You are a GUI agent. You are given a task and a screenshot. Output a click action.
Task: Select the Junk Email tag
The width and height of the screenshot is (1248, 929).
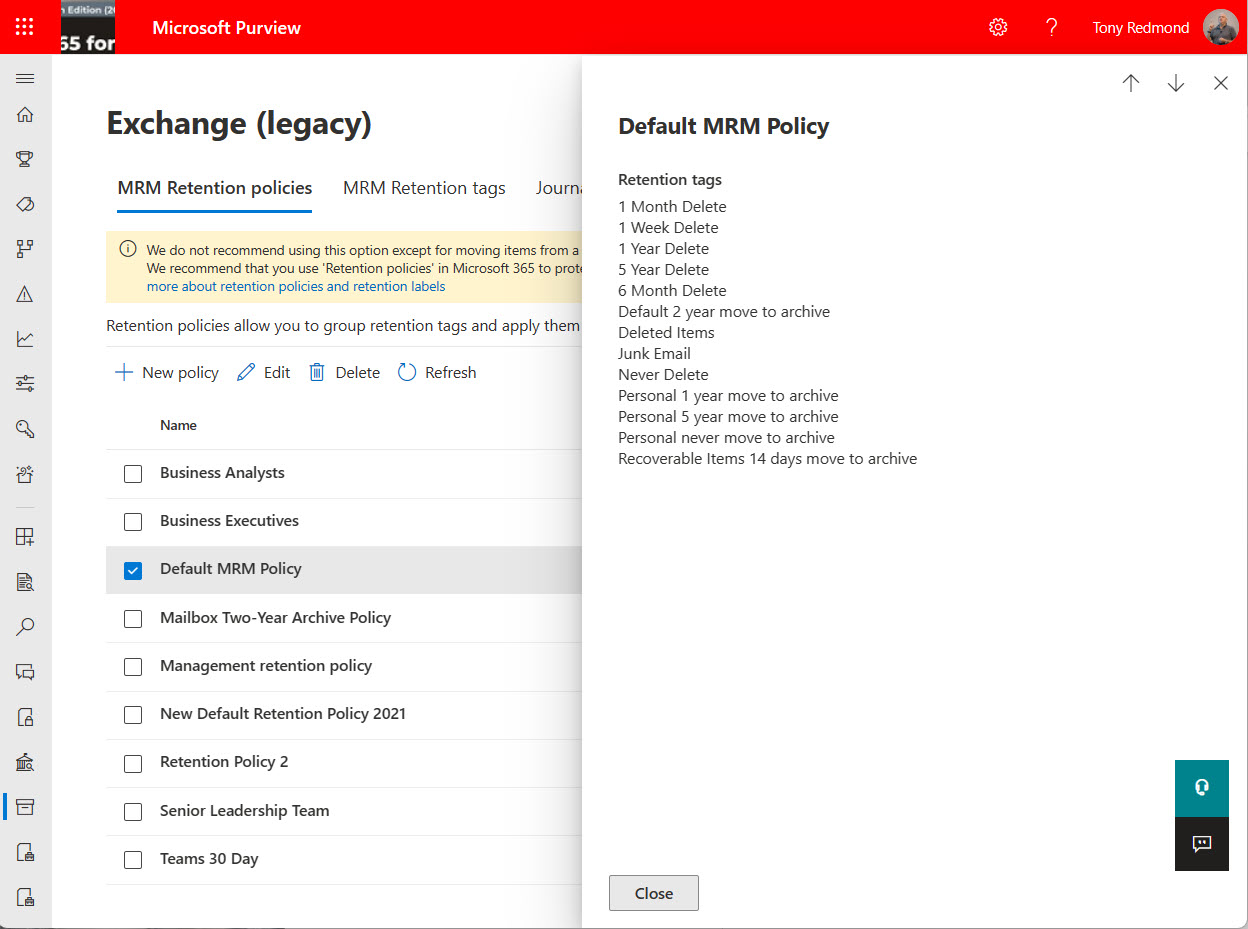point(654,354)
